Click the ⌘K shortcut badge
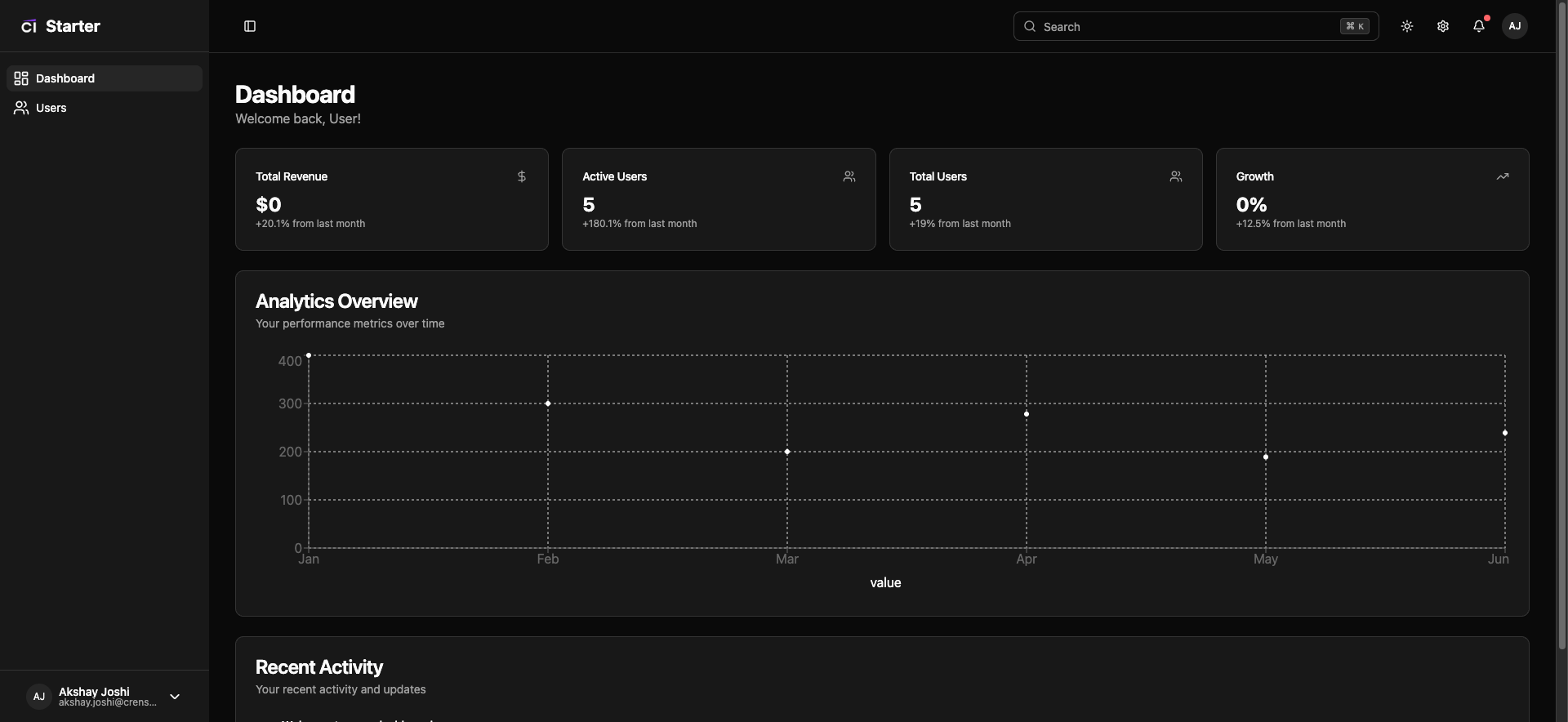 point(1354,26)
